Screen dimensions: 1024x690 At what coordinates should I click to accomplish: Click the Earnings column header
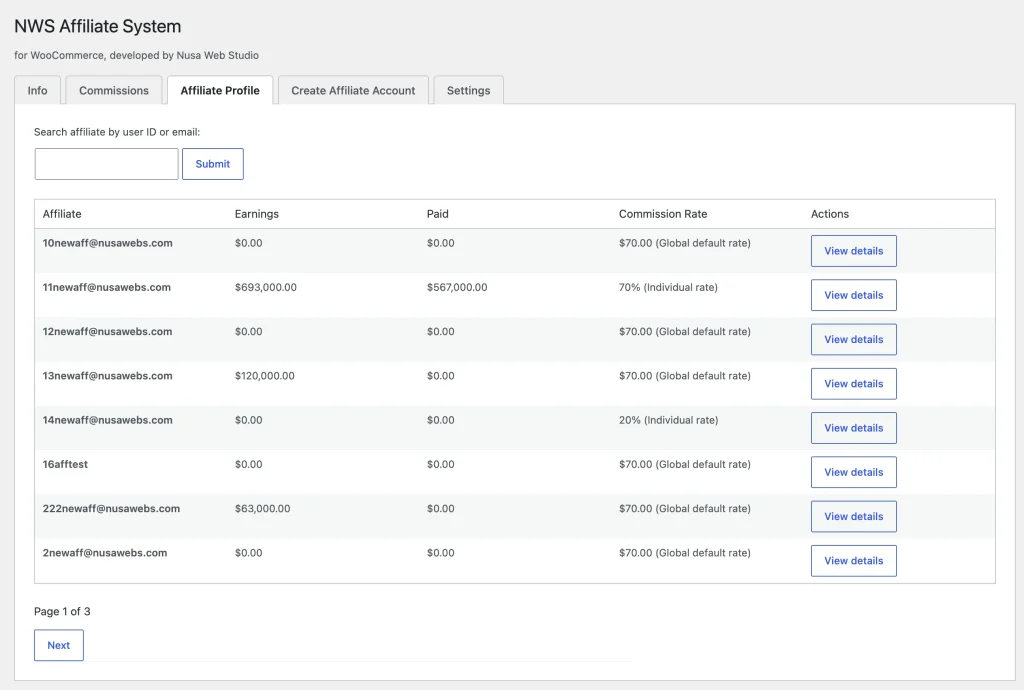pyautogui.click(x=257, y=214)
